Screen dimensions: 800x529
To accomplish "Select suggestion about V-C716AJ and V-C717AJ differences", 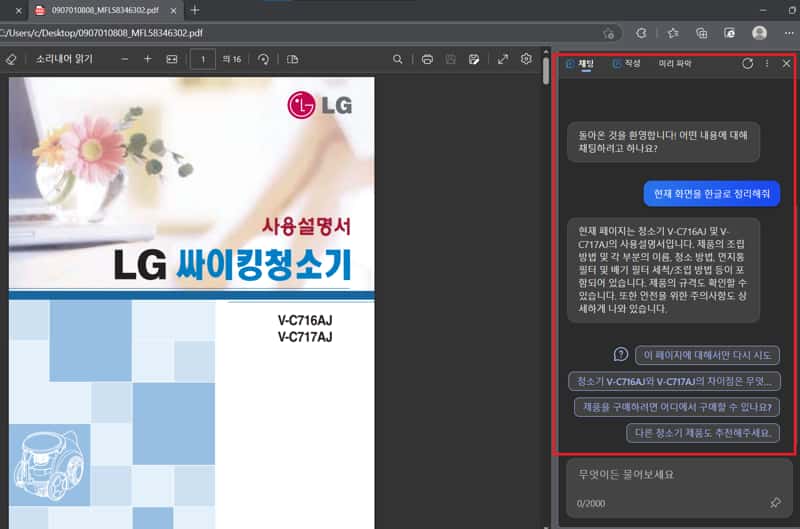I will tap(674, 381).
